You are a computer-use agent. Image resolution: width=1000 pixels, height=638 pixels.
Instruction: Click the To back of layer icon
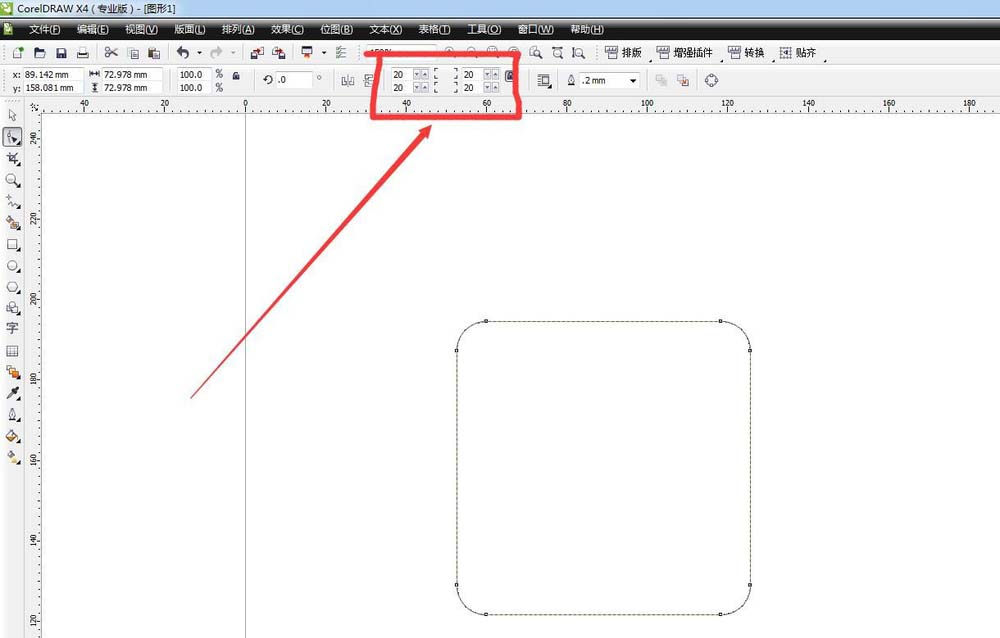(x=683, y=80)
